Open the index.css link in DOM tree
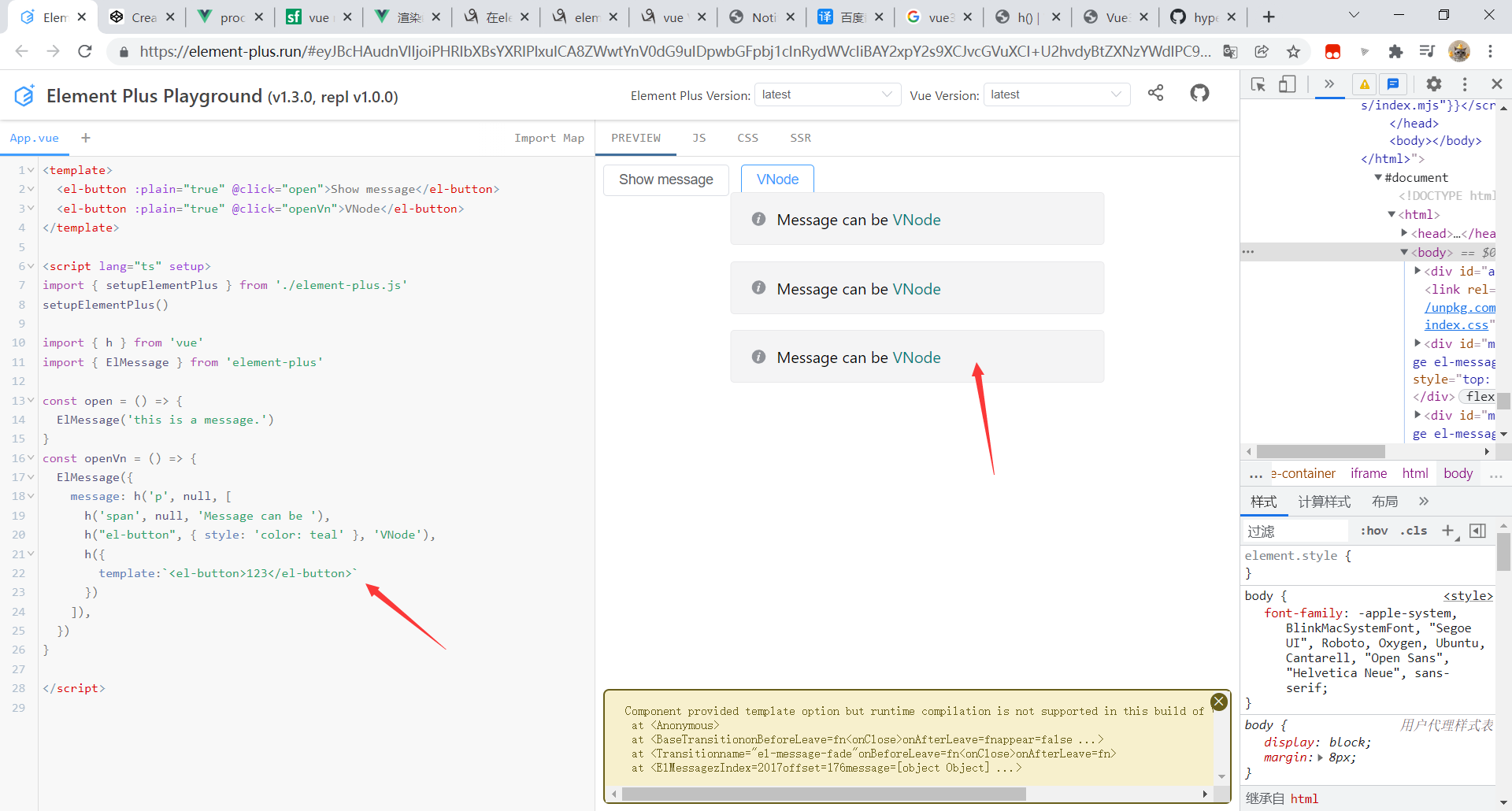Image resolution: width=1512 pixels, height=811 pixels. click(x=1456, y=325)
